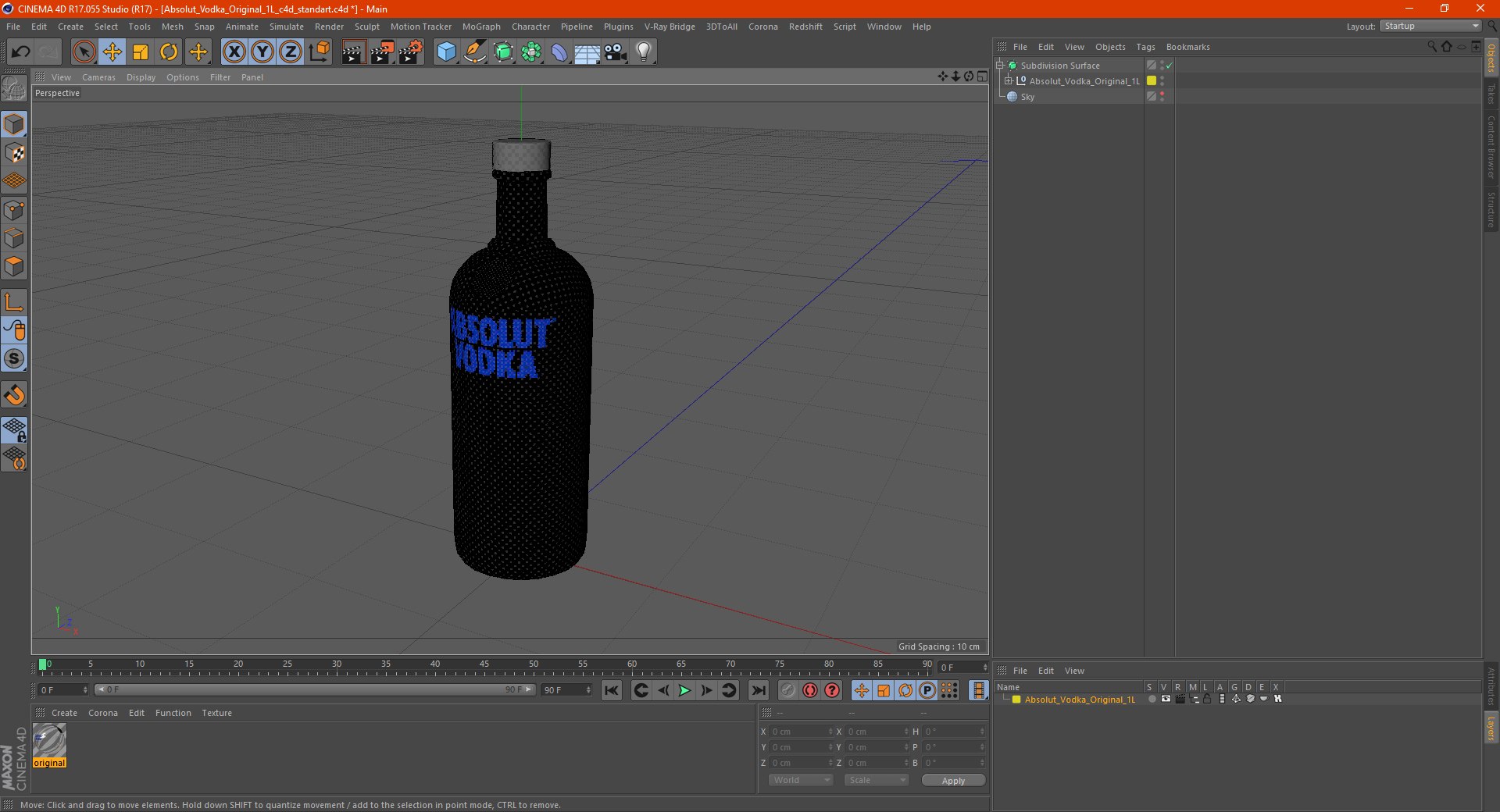Viewport: 1500px width, 812px height.
Task: Click the yellow layer swatch on Absolut_Vodka object
Action: tap(1152, 81)
